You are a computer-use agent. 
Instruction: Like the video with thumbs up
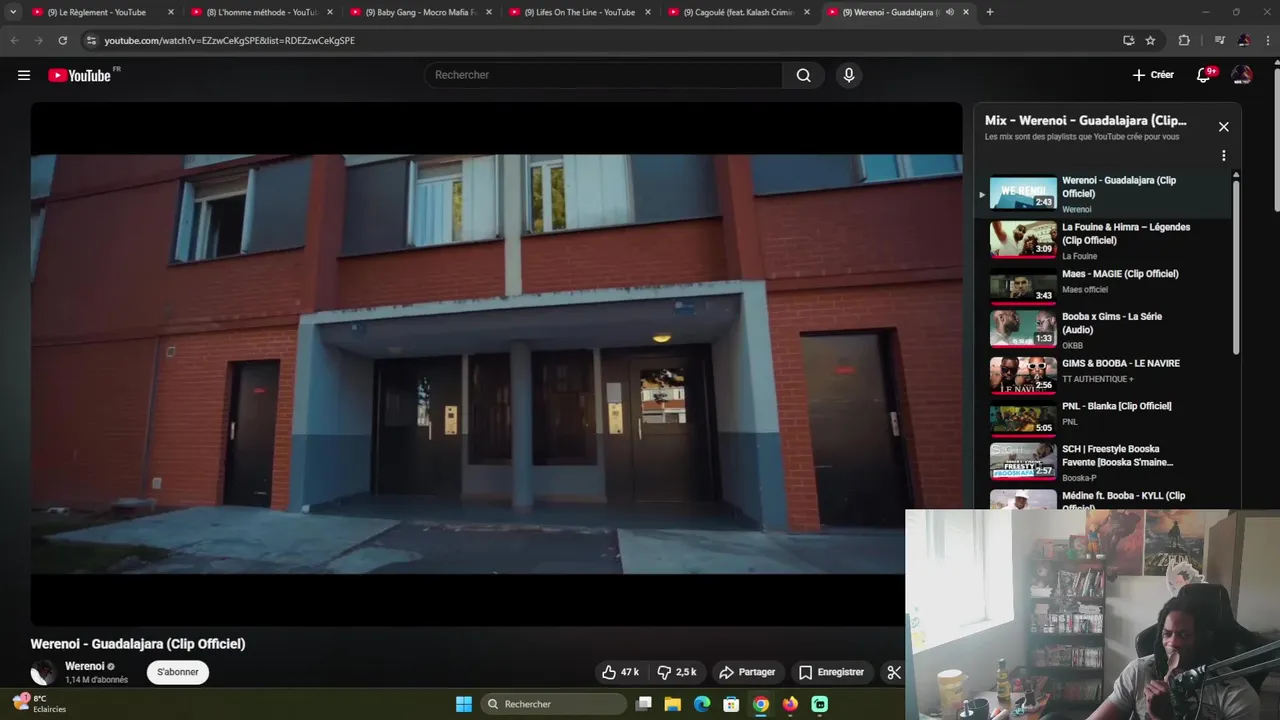click(x=621, y=672)
